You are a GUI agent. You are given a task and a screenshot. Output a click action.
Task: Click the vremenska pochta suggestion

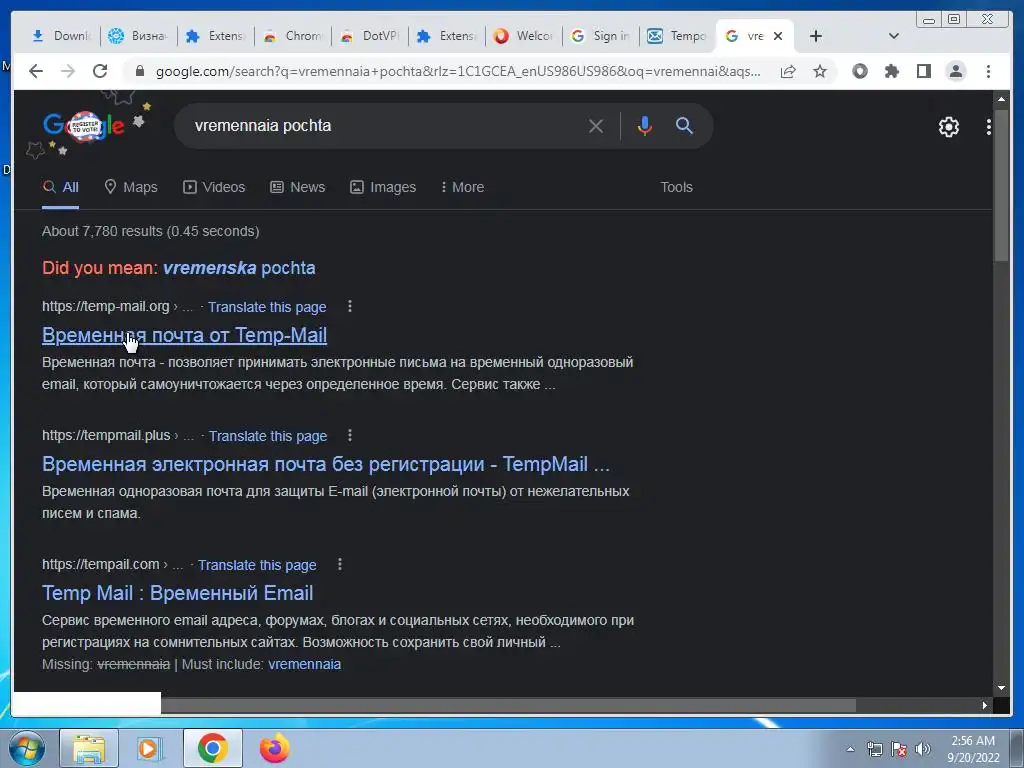coord(239,268)
